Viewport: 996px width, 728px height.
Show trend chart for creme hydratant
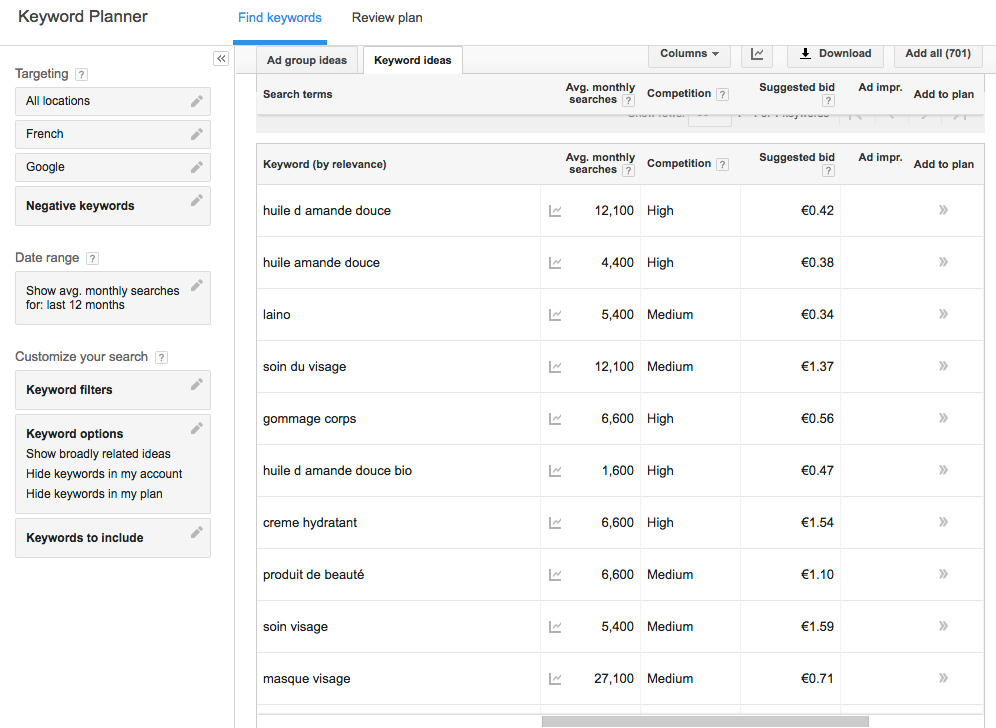coord(555,523)
